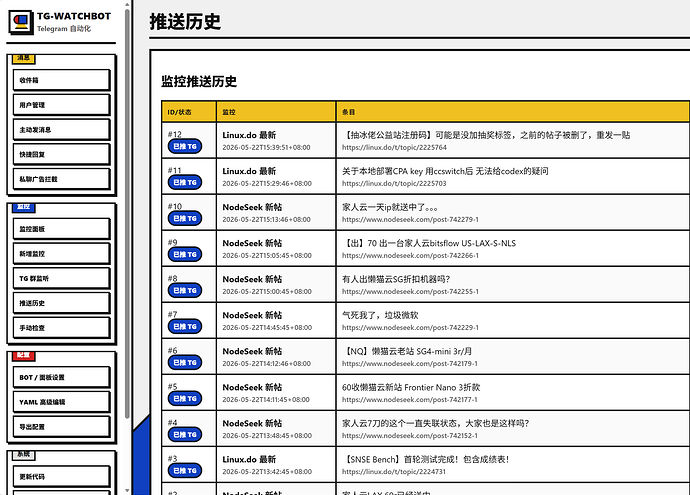
Task: Open YAML 高级编辑
Action: point(61,402)
